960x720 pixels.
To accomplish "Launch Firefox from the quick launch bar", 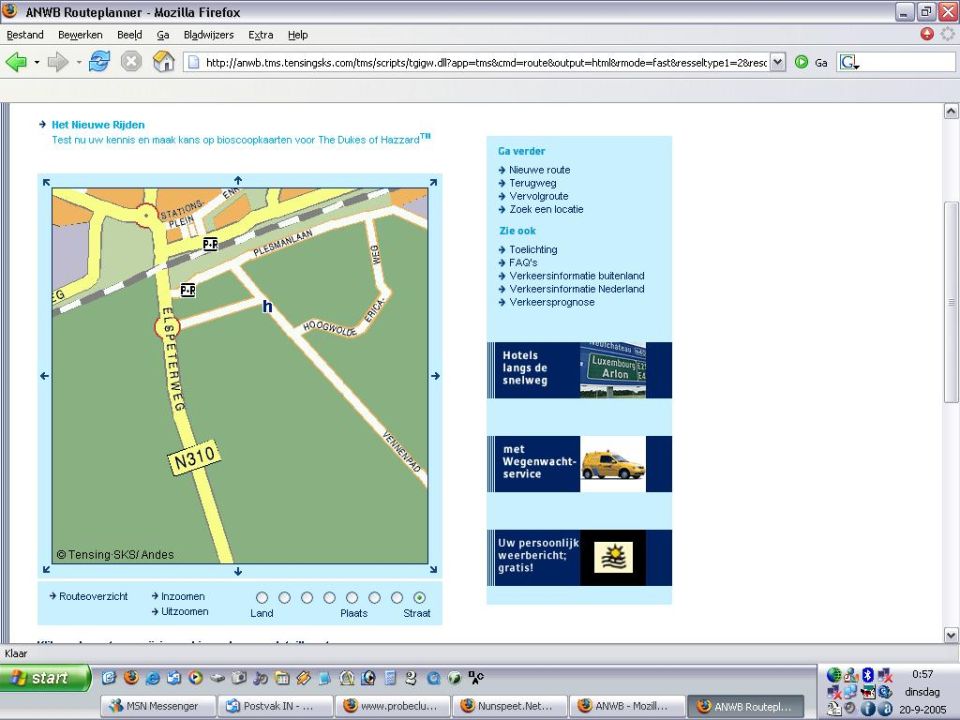I will click(x=131, y=677).
